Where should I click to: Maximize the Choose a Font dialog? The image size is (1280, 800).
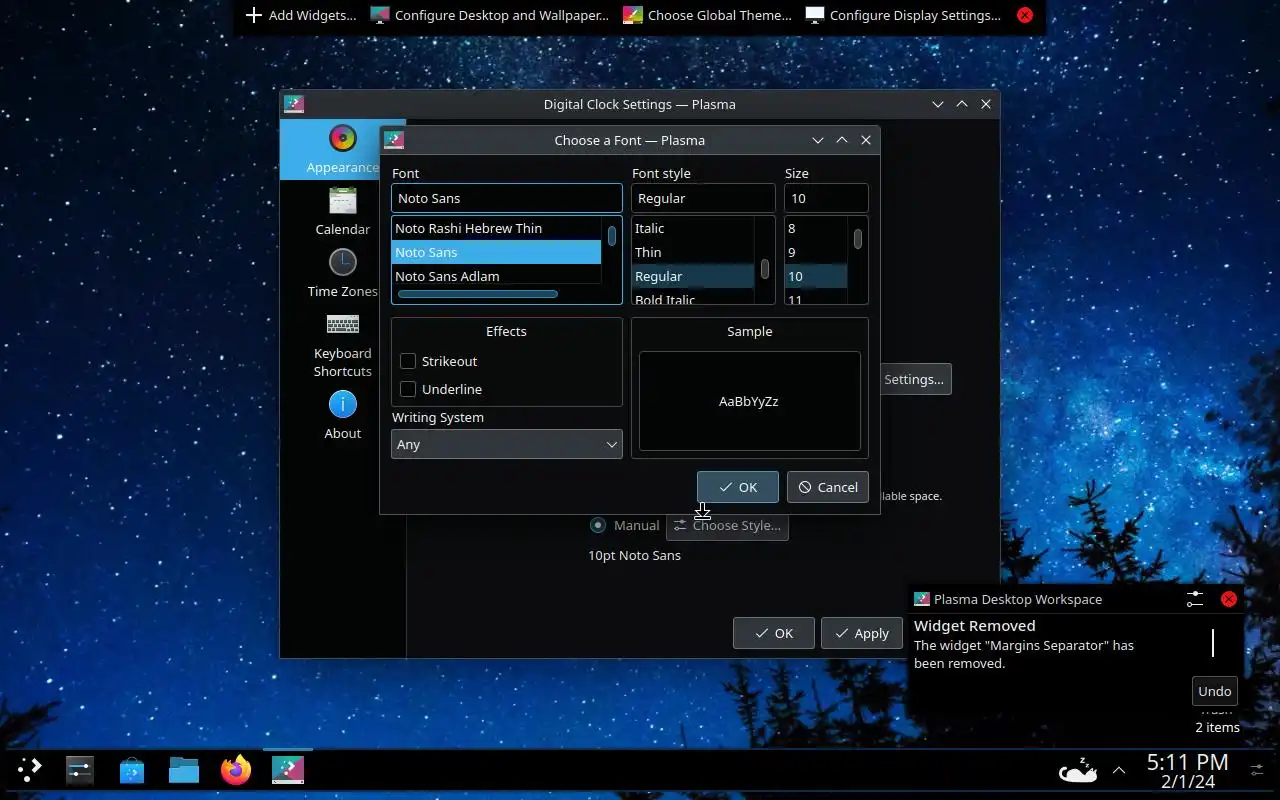(x=842, y=140)
